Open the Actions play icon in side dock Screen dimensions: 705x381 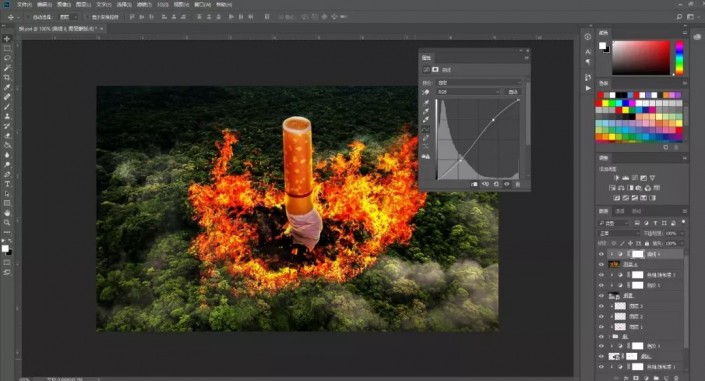click(x=588, y=88)
